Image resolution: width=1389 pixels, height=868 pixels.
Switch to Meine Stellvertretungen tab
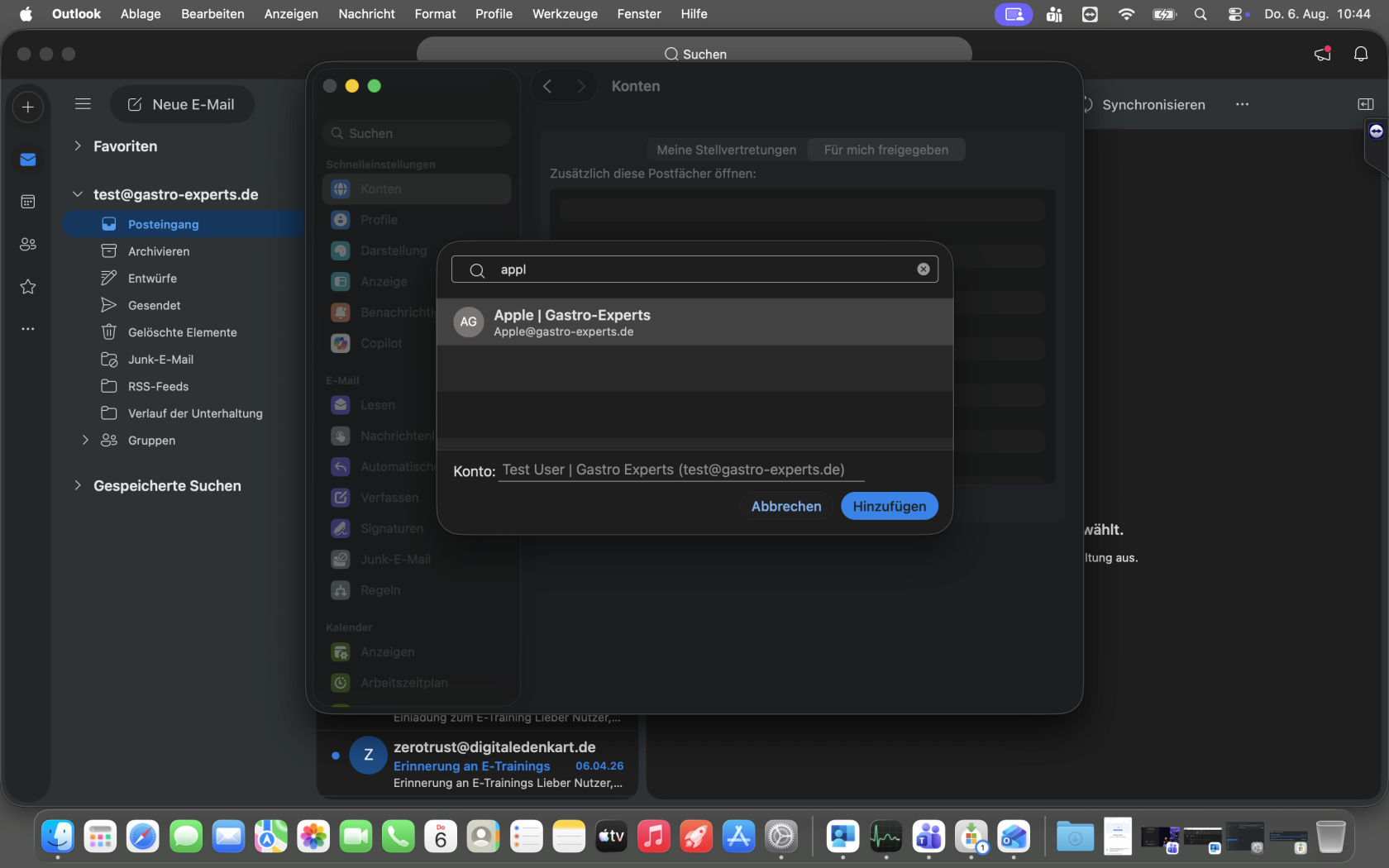727,150
